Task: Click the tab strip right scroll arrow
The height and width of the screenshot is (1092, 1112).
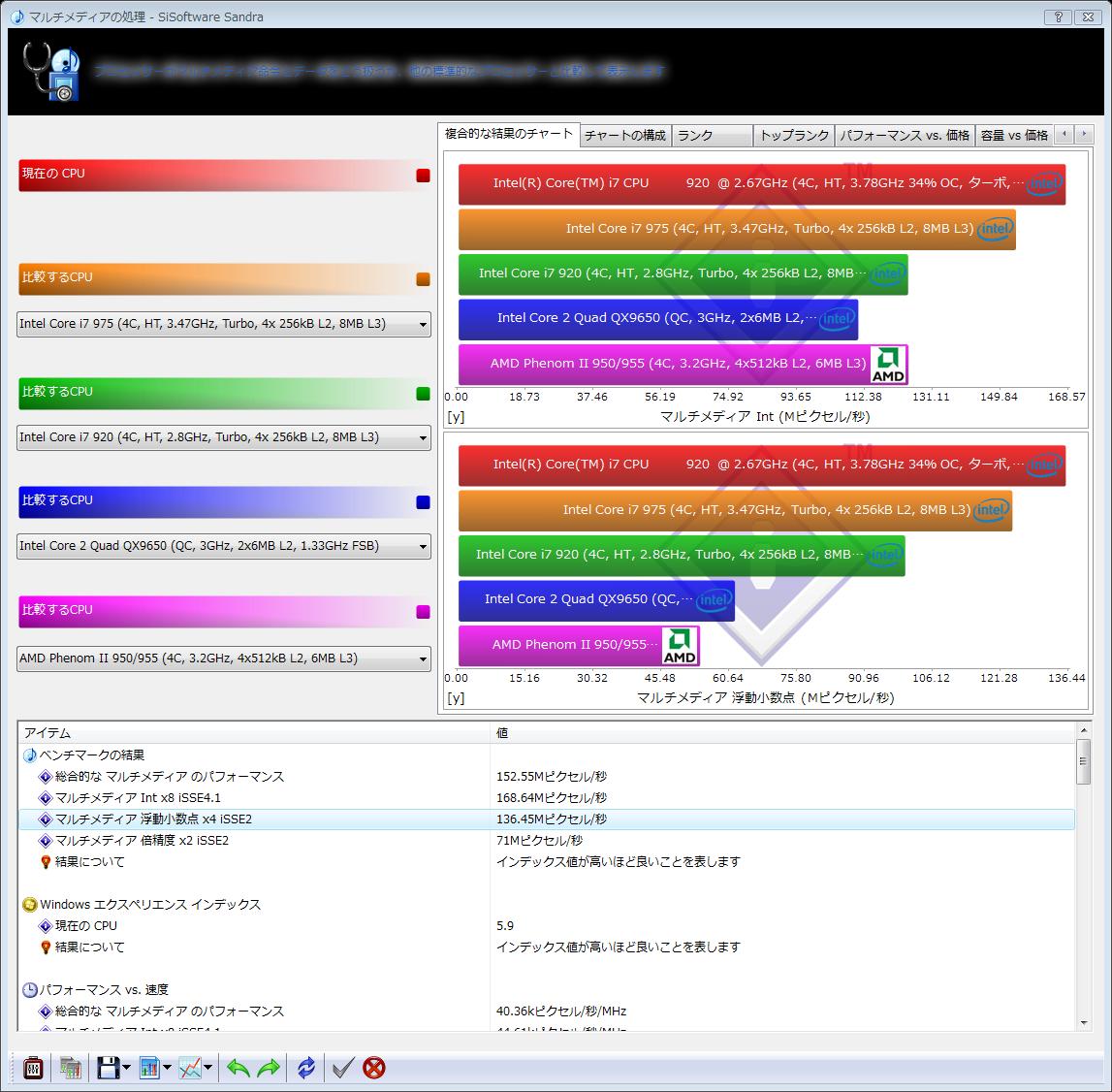Action: [1084, 134]
